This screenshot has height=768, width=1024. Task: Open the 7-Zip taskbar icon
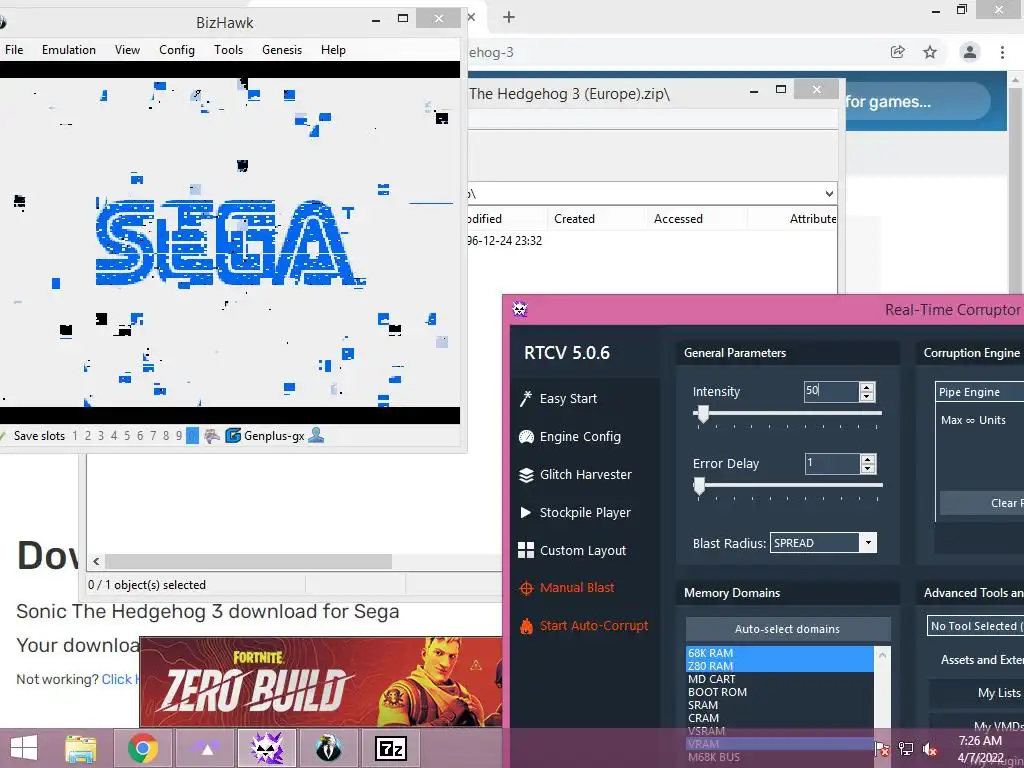(x=391, y=748)
